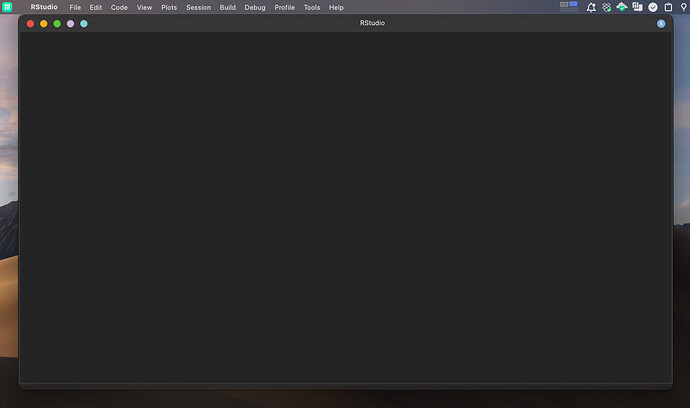
Task: Click the teal circle button in title bar
Action: (x=84, y=24)
